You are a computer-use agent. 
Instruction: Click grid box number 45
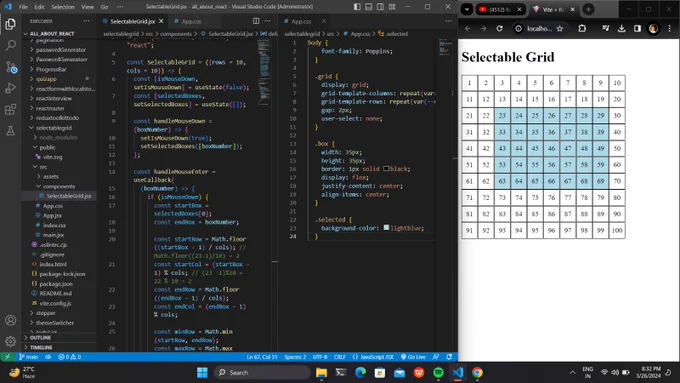tap(535, 148)
